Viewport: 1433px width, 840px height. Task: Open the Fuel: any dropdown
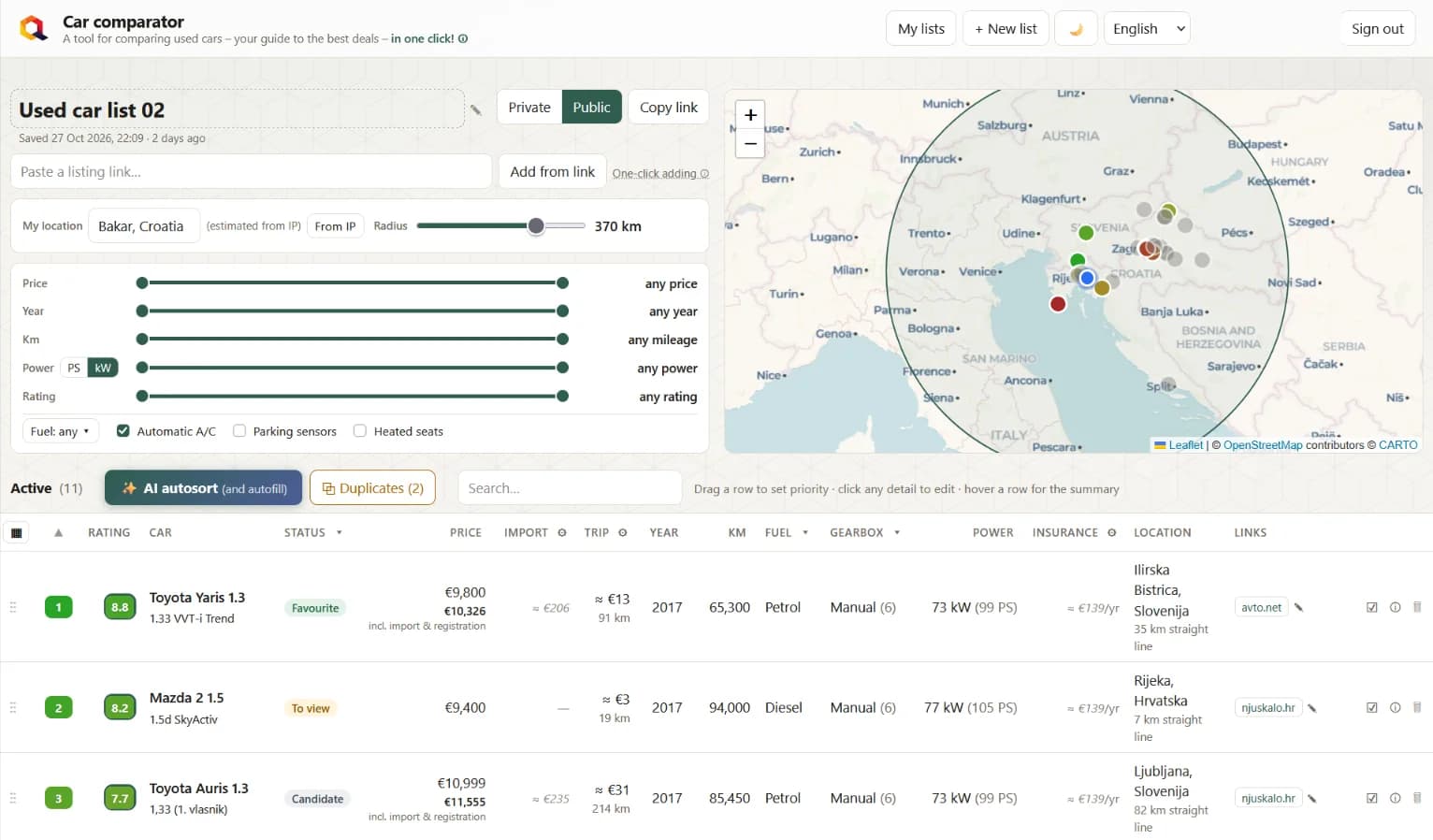point(60,431)
